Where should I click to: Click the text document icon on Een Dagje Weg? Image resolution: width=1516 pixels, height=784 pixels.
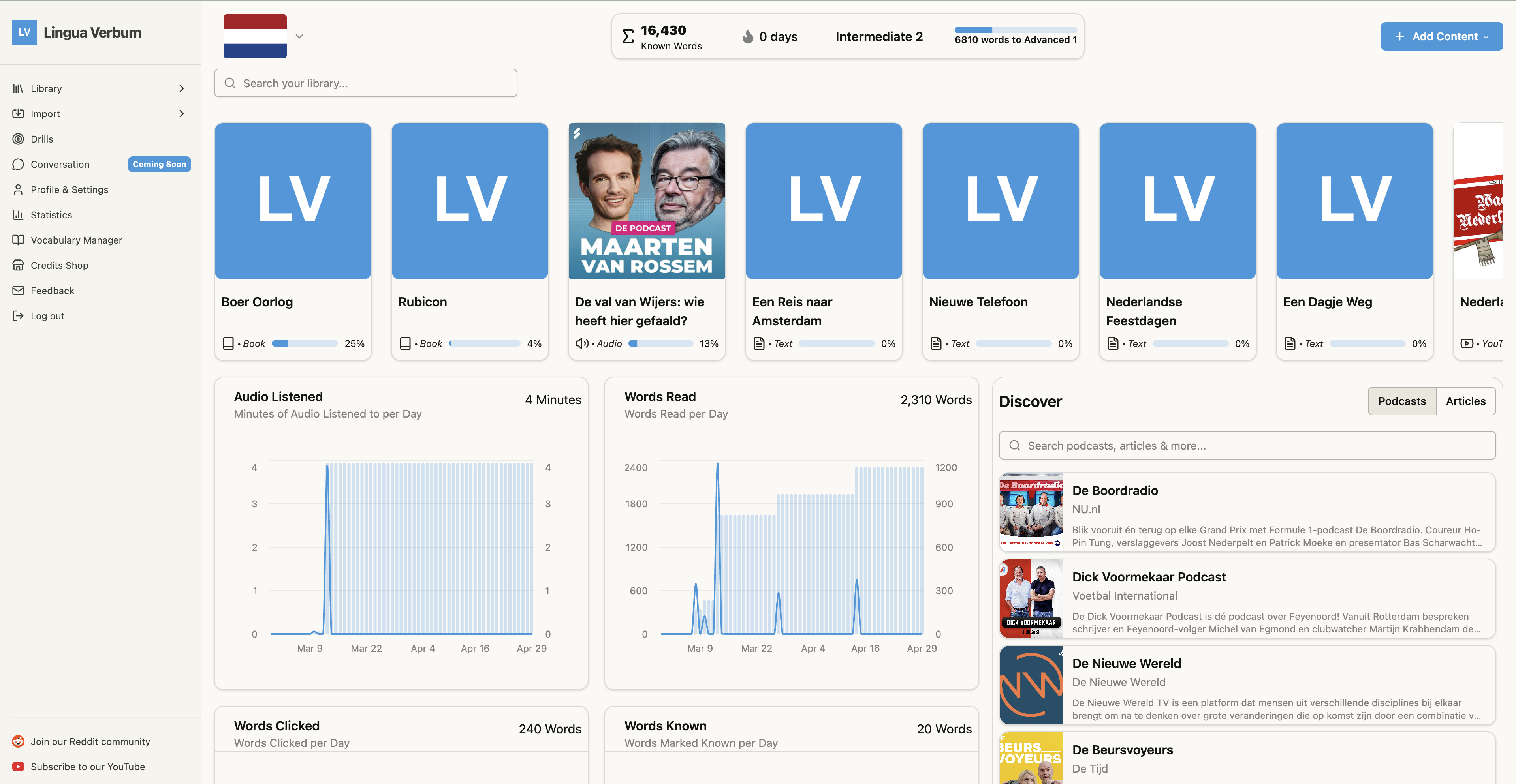pyautogui.click(x=1289, y=343)
